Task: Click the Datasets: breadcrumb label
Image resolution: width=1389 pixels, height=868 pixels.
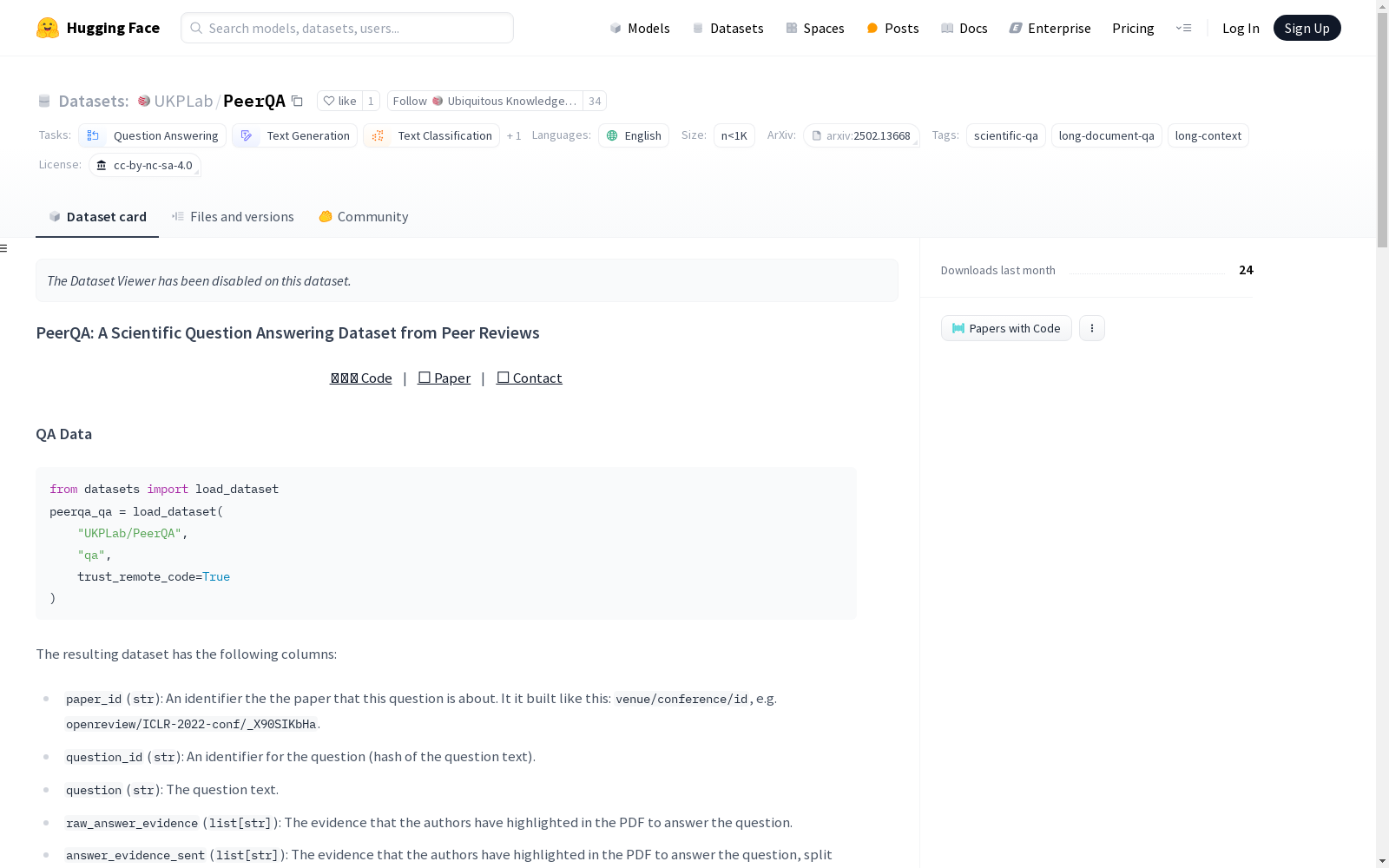Action: pos(93,101)
